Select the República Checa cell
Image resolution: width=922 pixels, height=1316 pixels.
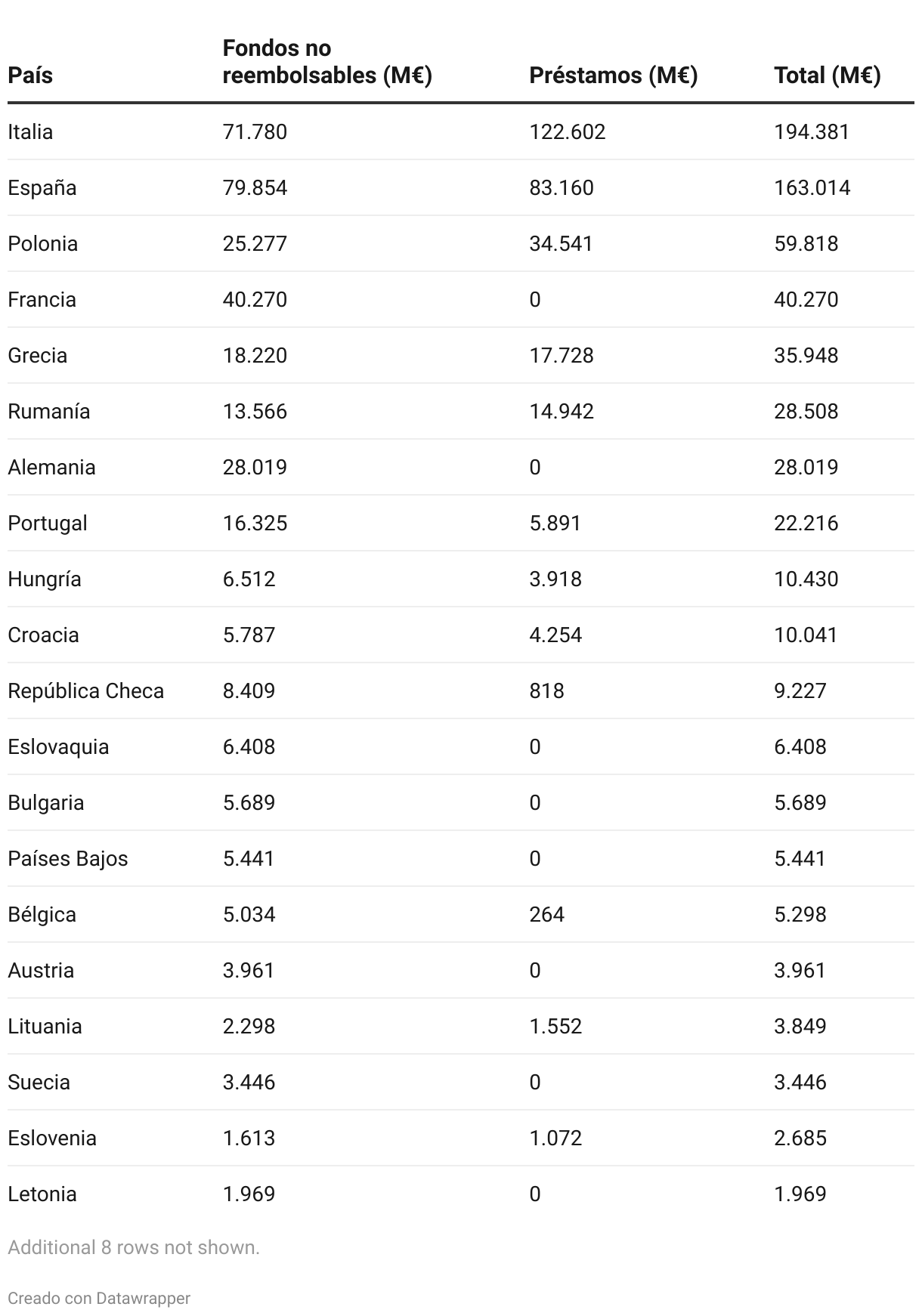pyautogui.click(x=85, y=691)
